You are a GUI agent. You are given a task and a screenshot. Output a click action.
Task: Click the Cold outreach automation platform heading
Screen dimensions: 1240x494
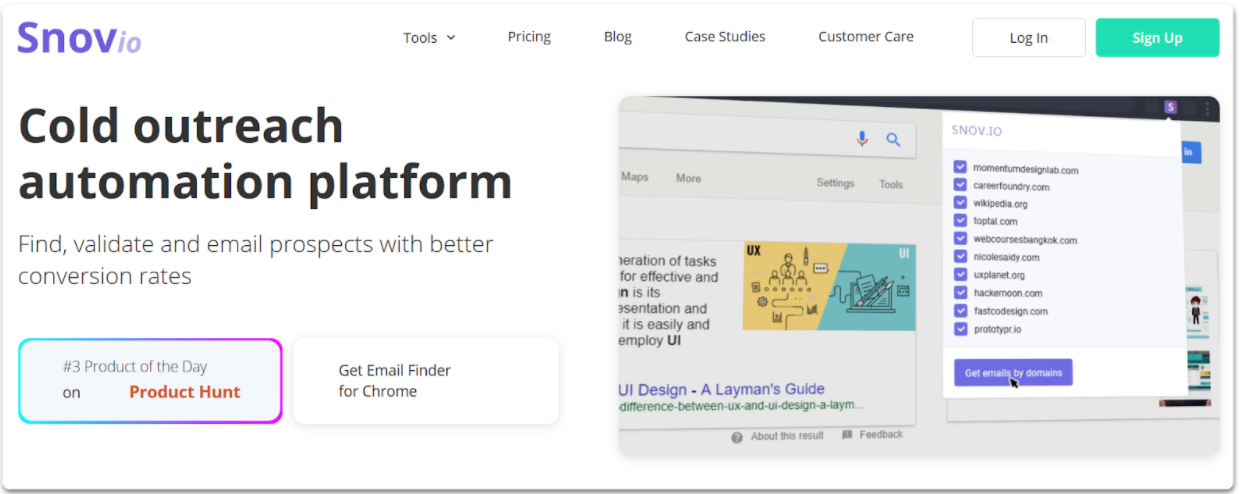[x=265, y=154]
